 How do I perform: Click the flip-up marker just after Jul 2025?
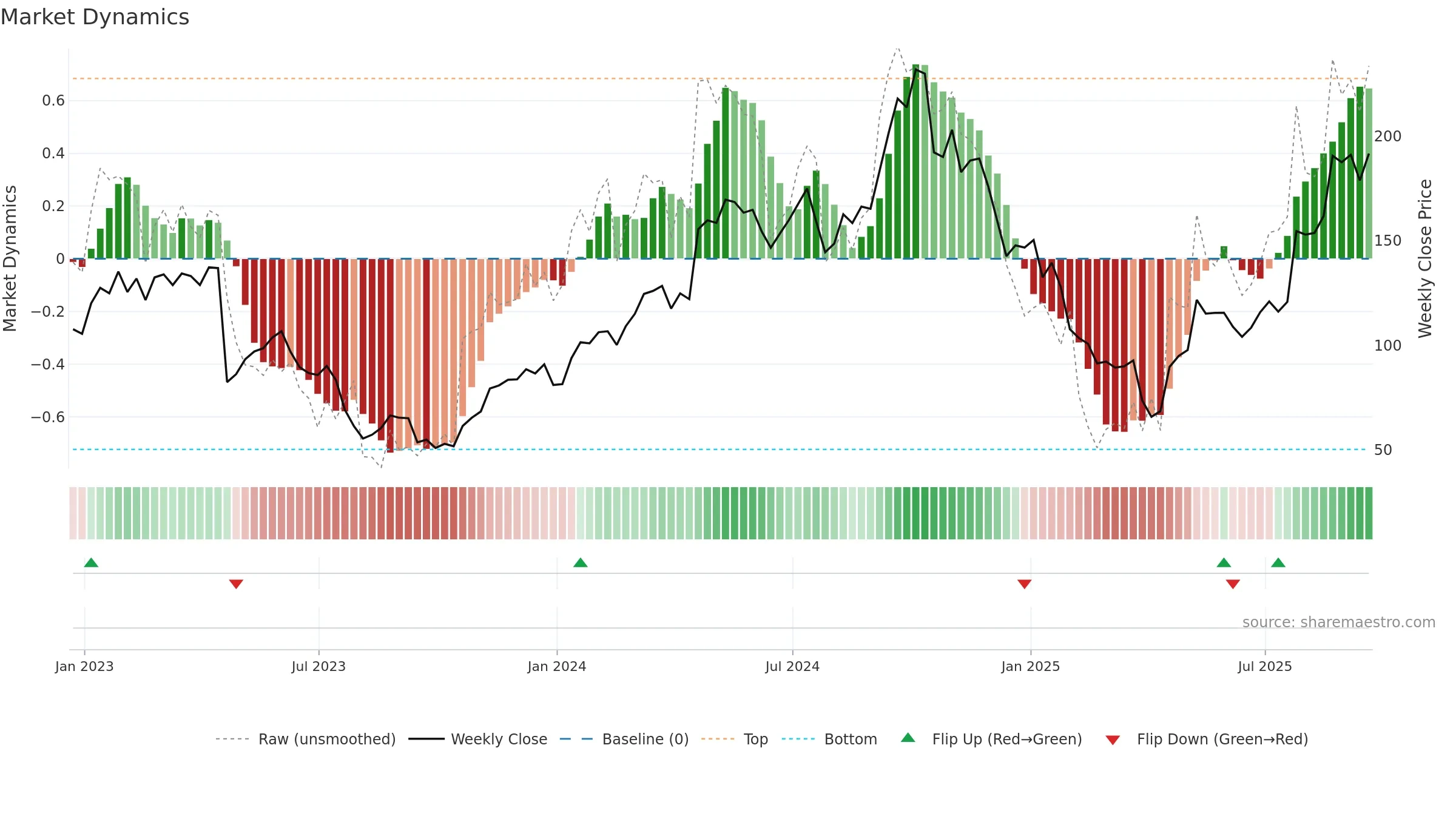pyautogui.click(x=1278, y=562)
